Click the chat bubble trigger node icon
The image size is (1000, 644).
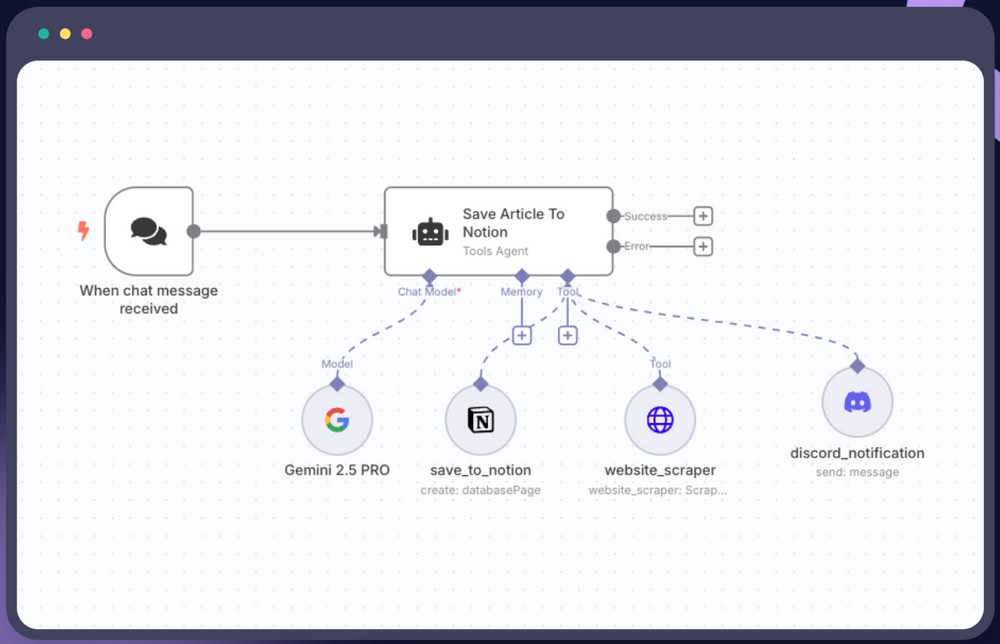pyautogui.click(x=149, y=231)
